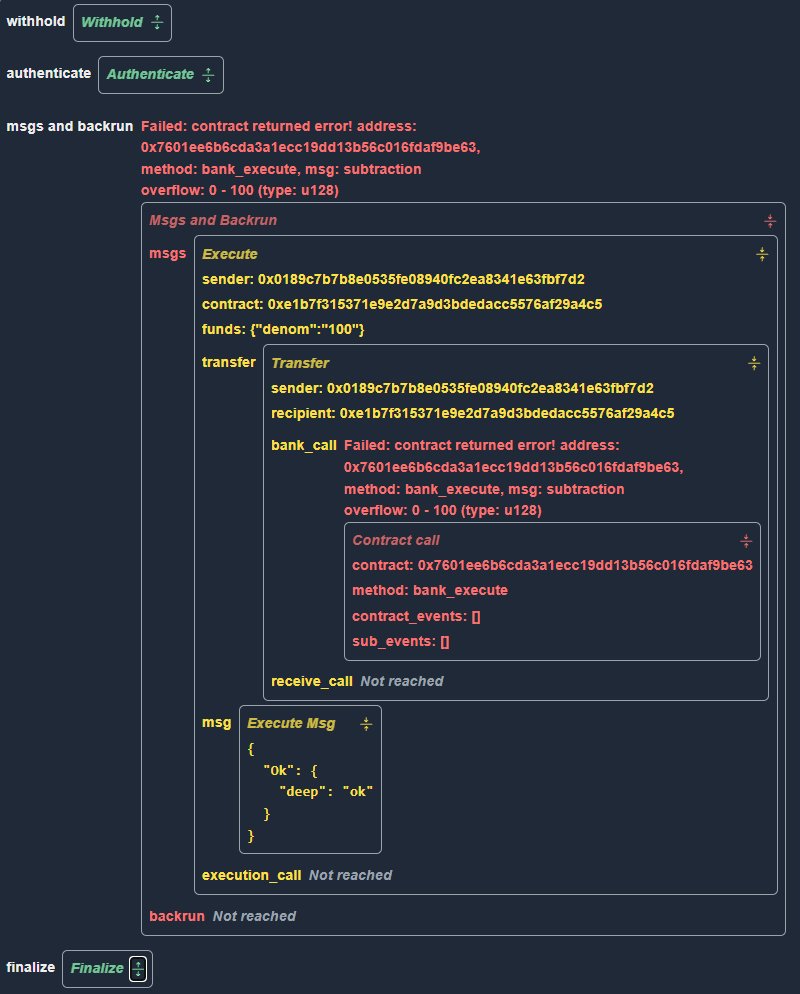This screenshot has height=994, width=800.
Task: Click the authenticate field label
Action: (x=49, y=74)
